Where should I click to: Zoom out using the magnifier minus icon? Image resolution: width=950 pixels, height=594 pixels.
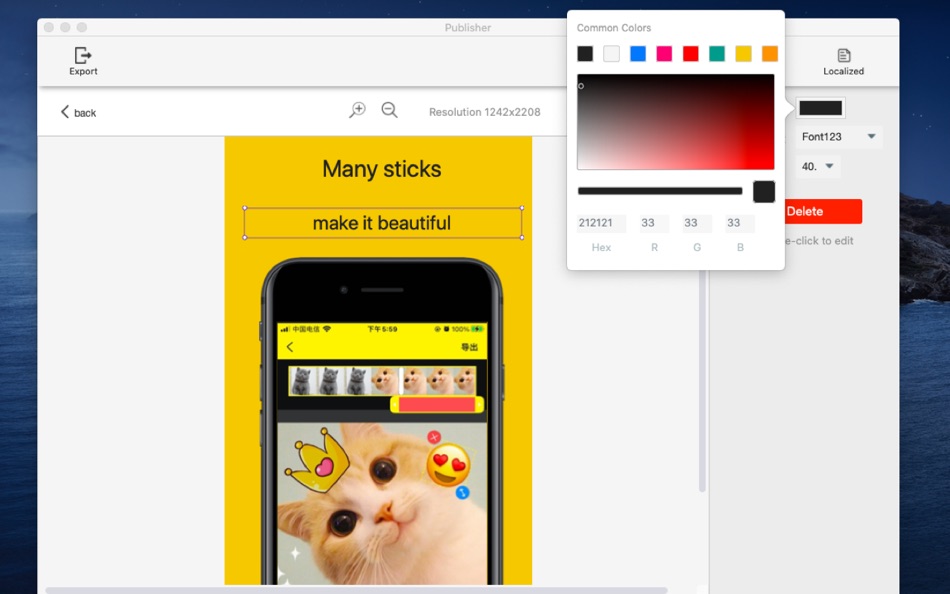coord(389,110)
